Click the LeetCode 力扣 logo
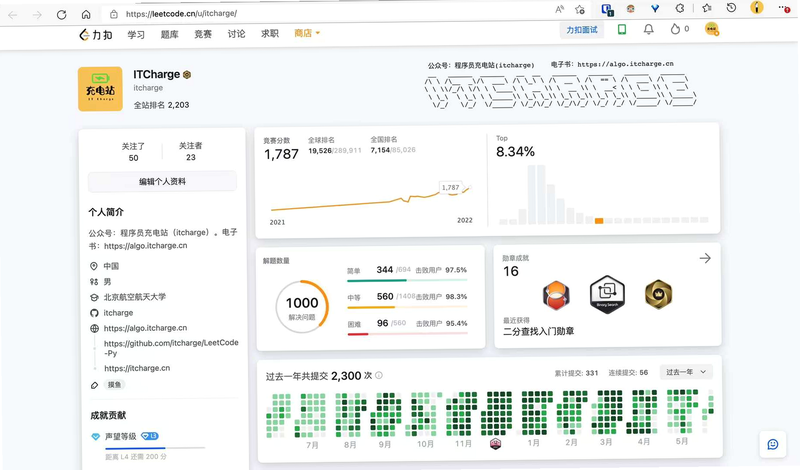This screenshot has height=470, width=800. coord(96,34)
